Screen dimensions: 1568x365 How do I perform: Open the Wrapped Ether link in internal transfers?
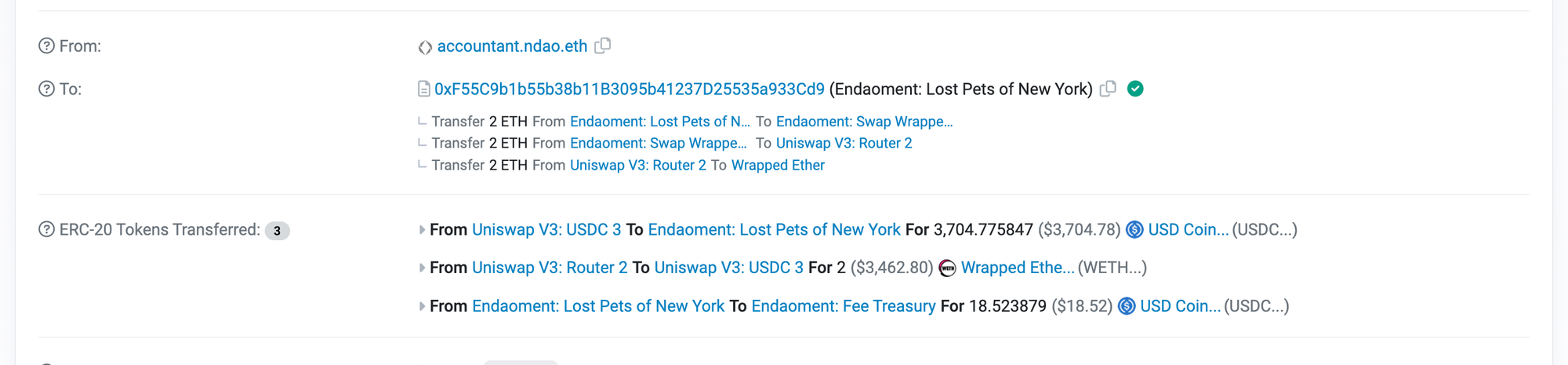[x=778, y=166]
